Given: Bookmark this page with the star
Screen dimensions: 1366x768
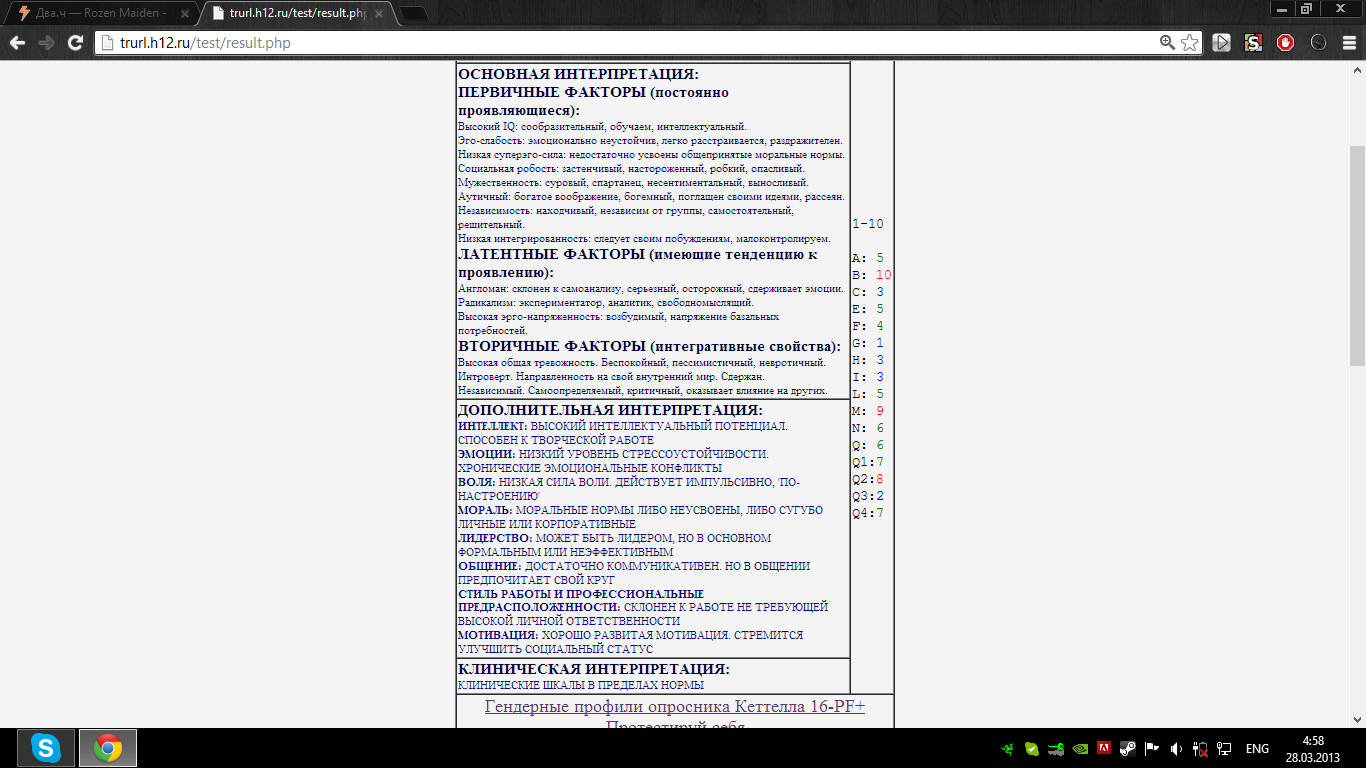Looking at the screenshot, I should tap(1189, 43).
